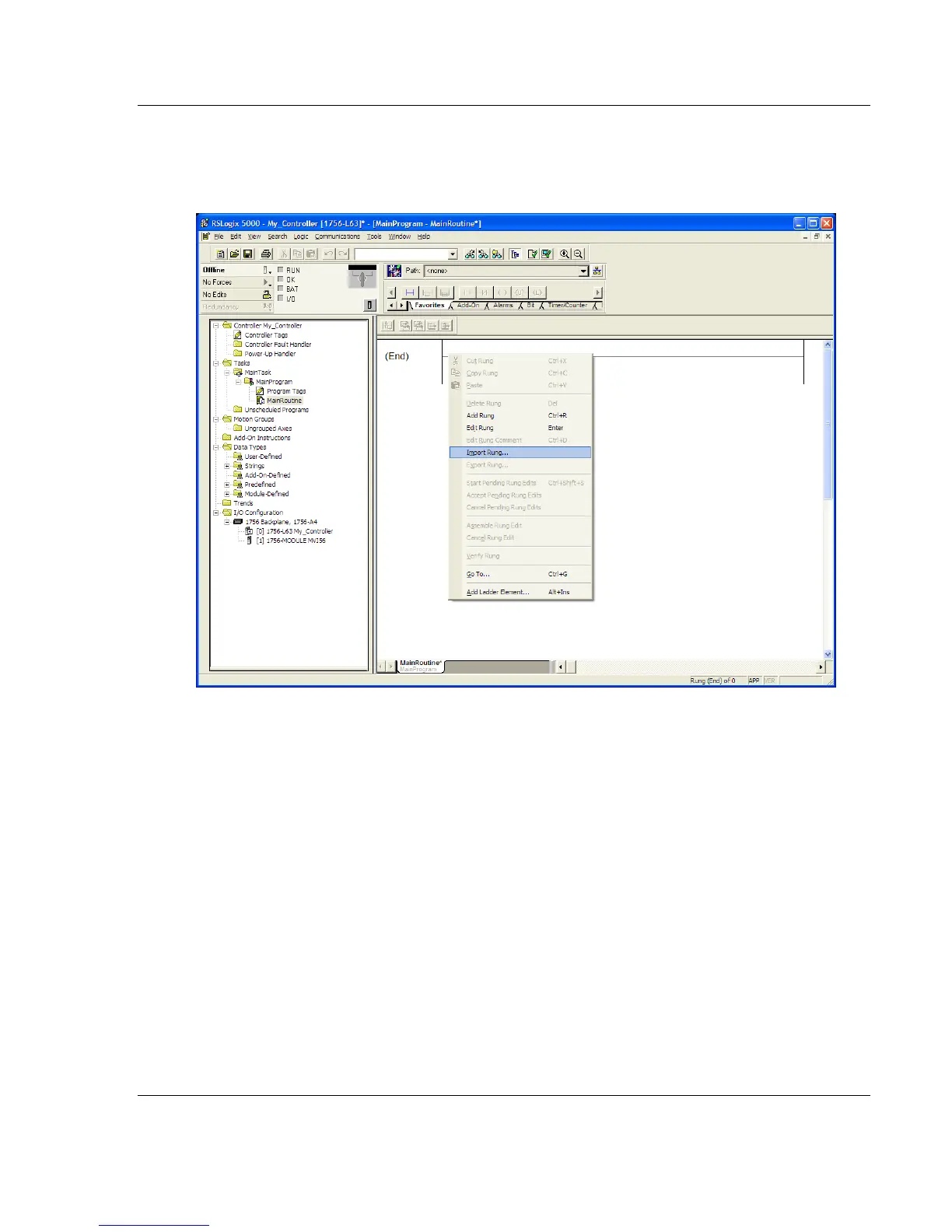Viewport: 952px width, 1232px height.
Task: Click the Verify Controller toolbar icon
Action: [546, 254]
